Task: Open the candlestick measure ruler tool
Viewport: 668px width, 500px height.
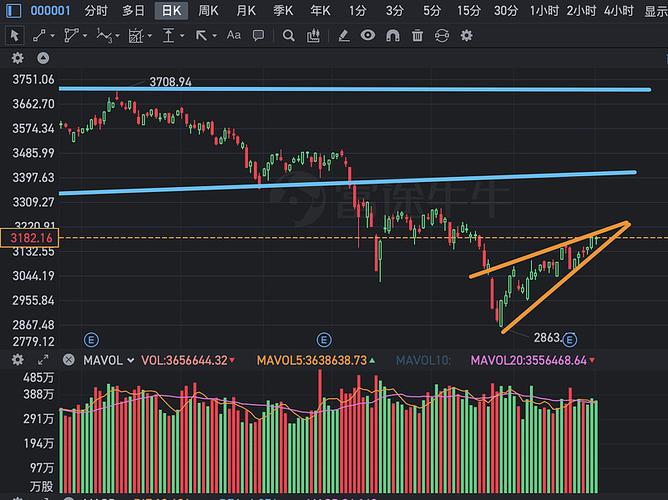Action: click(313, 36)
